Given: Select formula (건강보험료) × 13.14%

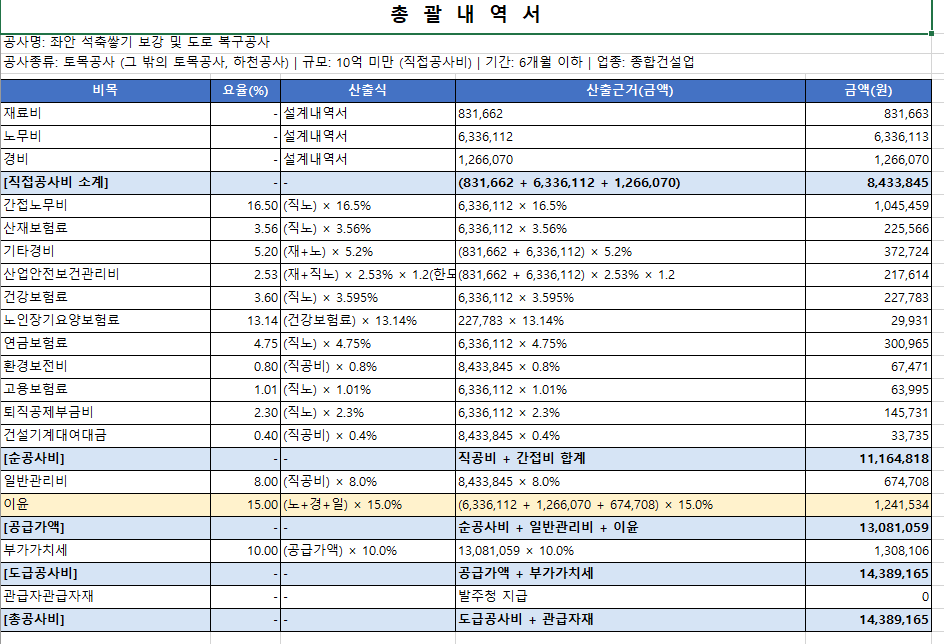Looking at the screenshot, I should [368, 320].
